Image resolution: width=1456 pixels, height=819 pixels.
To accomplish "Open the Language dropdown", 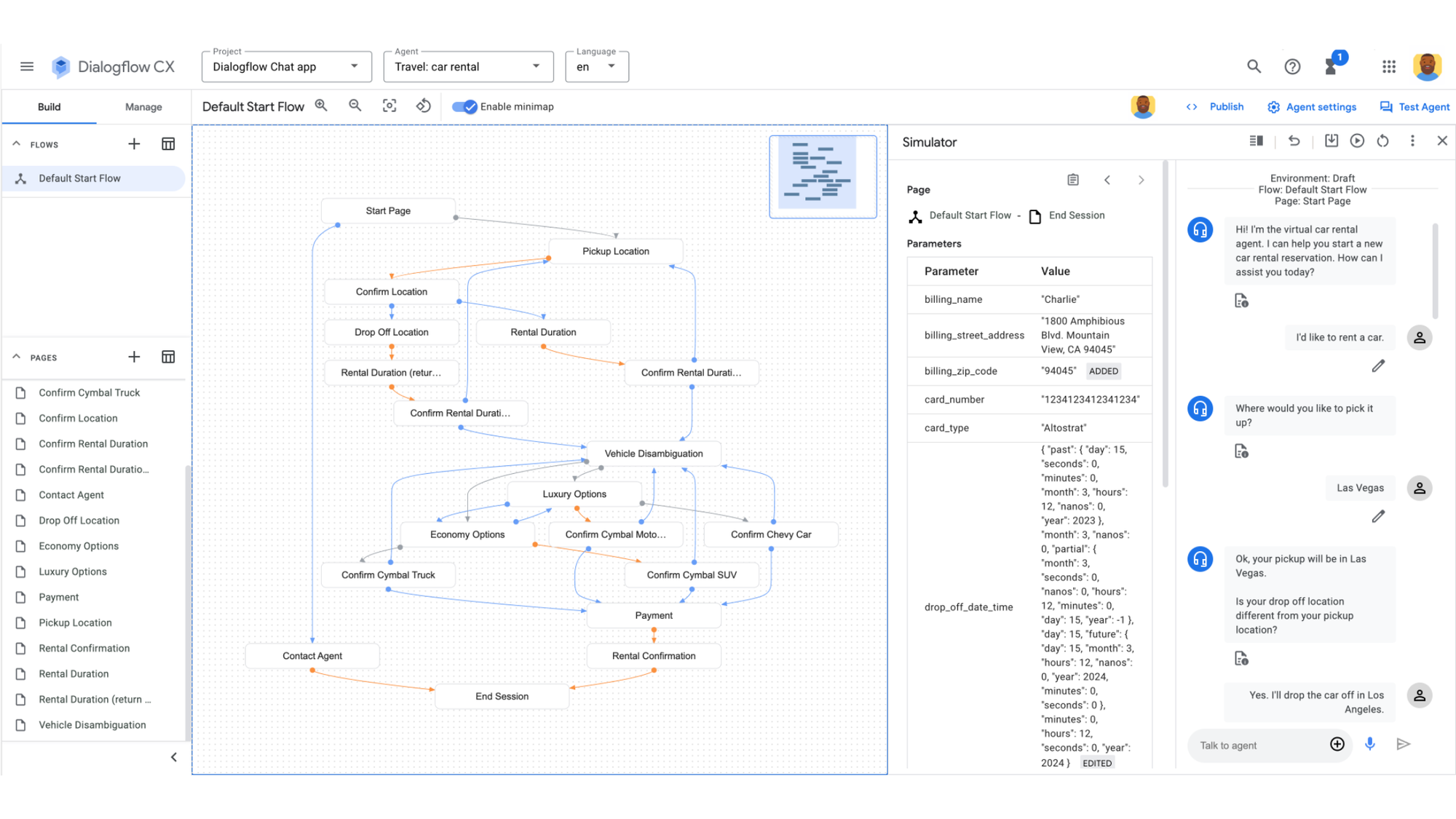I will click(597, 66).
